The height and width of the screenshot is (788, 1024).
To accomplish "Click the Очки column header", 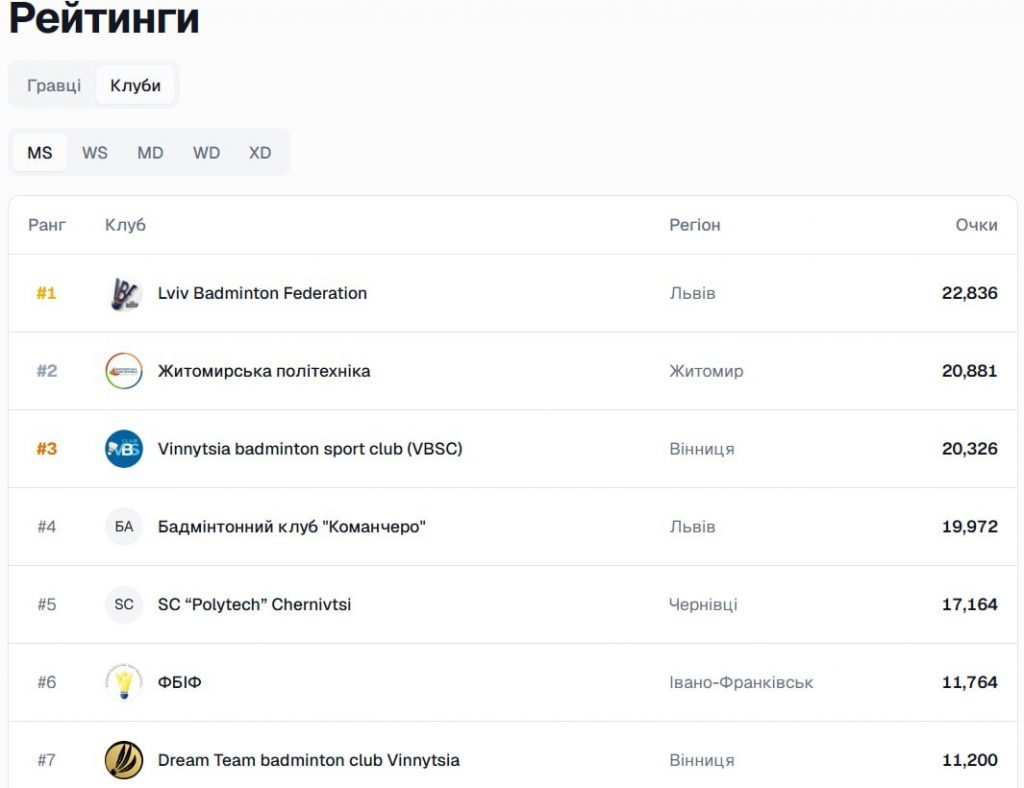I will 976,225.
